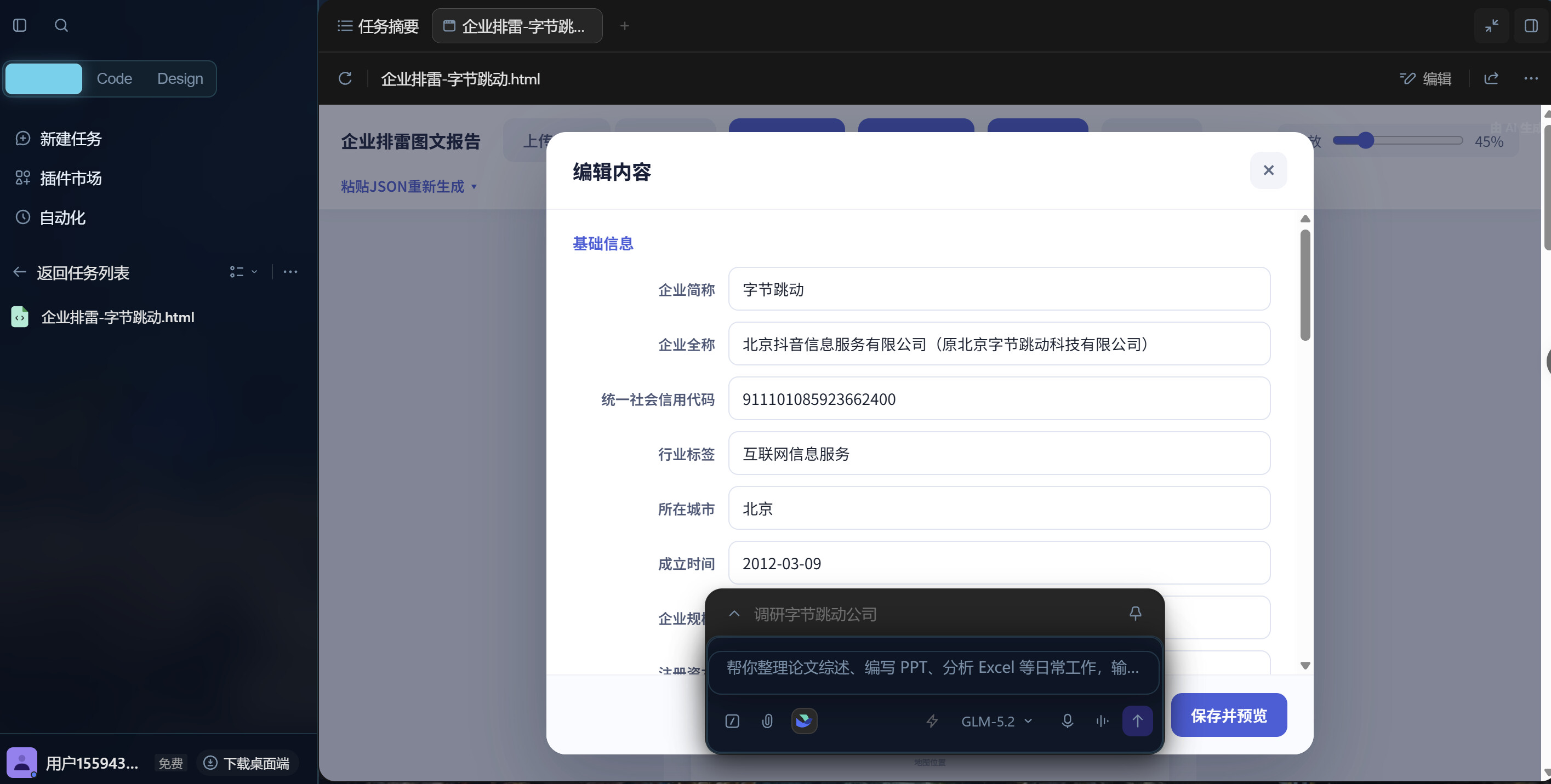Attach a file with the paperclip icon
Screen dimensions: 1551x784
point(767,721)
